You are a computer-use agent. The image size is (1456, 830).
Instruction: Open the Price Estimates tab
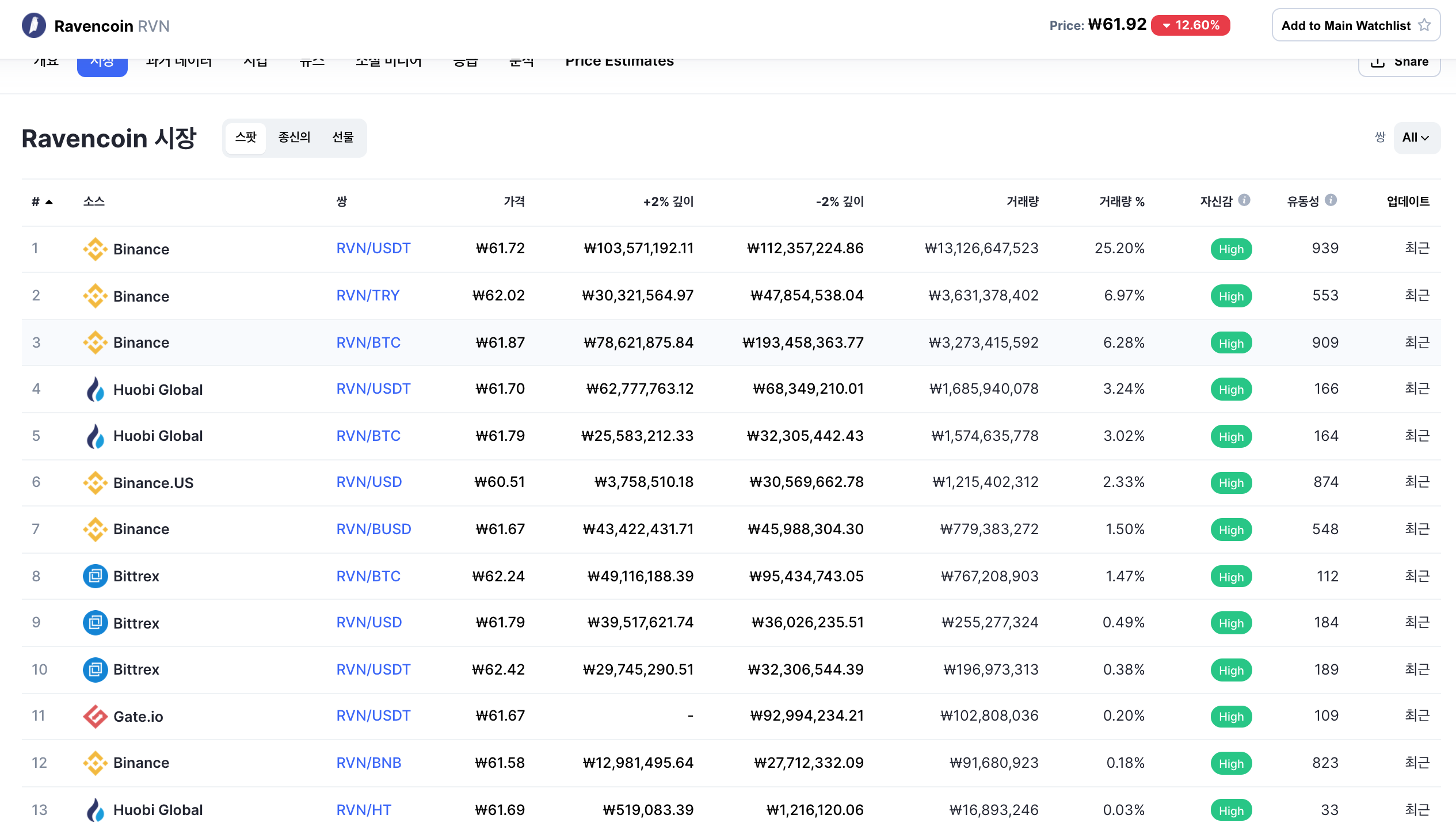click(619, 61)
